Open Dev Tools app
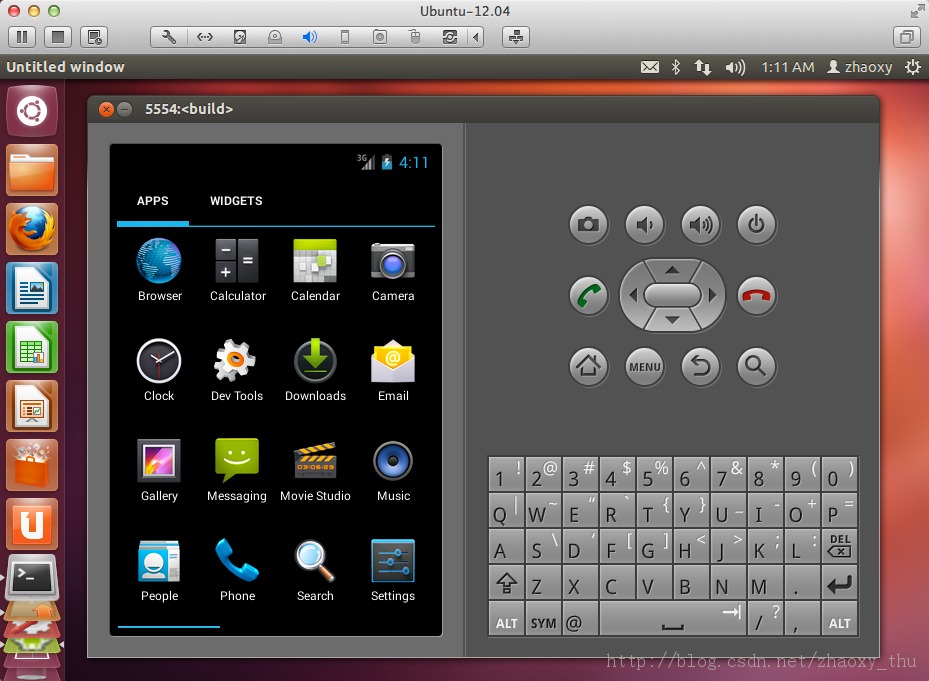 tap(236, 370)
